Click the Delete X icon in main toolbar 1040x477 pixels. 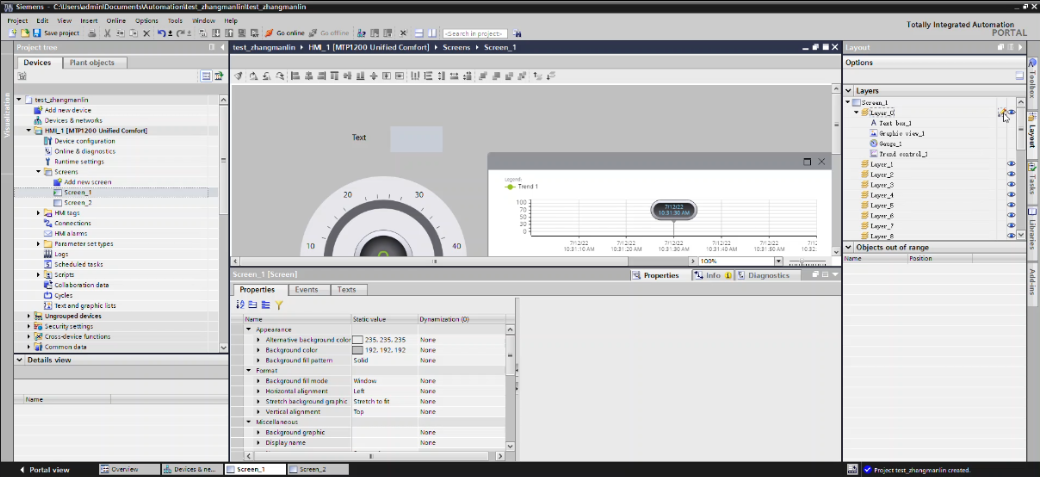[146, 33]
